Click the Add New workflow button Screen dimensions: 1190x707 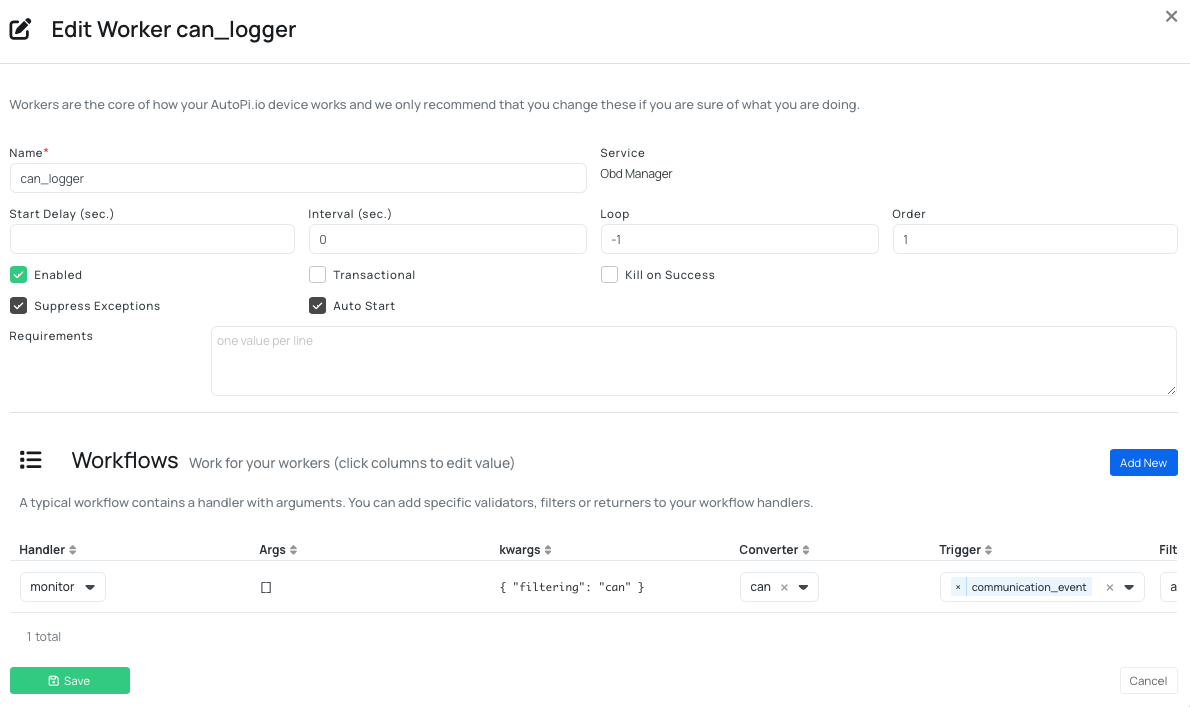coord(1143,462)
